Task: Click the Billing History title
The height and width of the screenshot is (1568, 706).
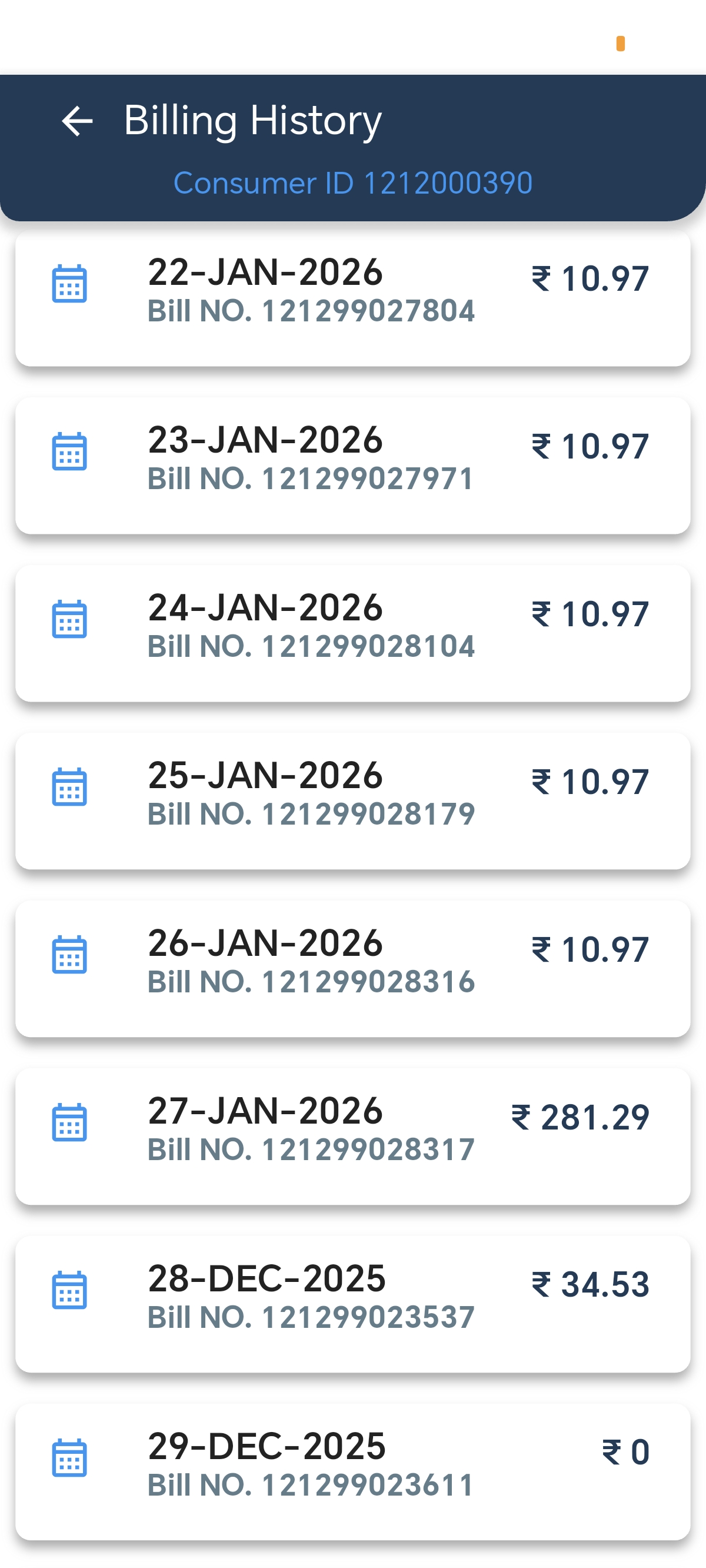Action: tap(252, 121)
